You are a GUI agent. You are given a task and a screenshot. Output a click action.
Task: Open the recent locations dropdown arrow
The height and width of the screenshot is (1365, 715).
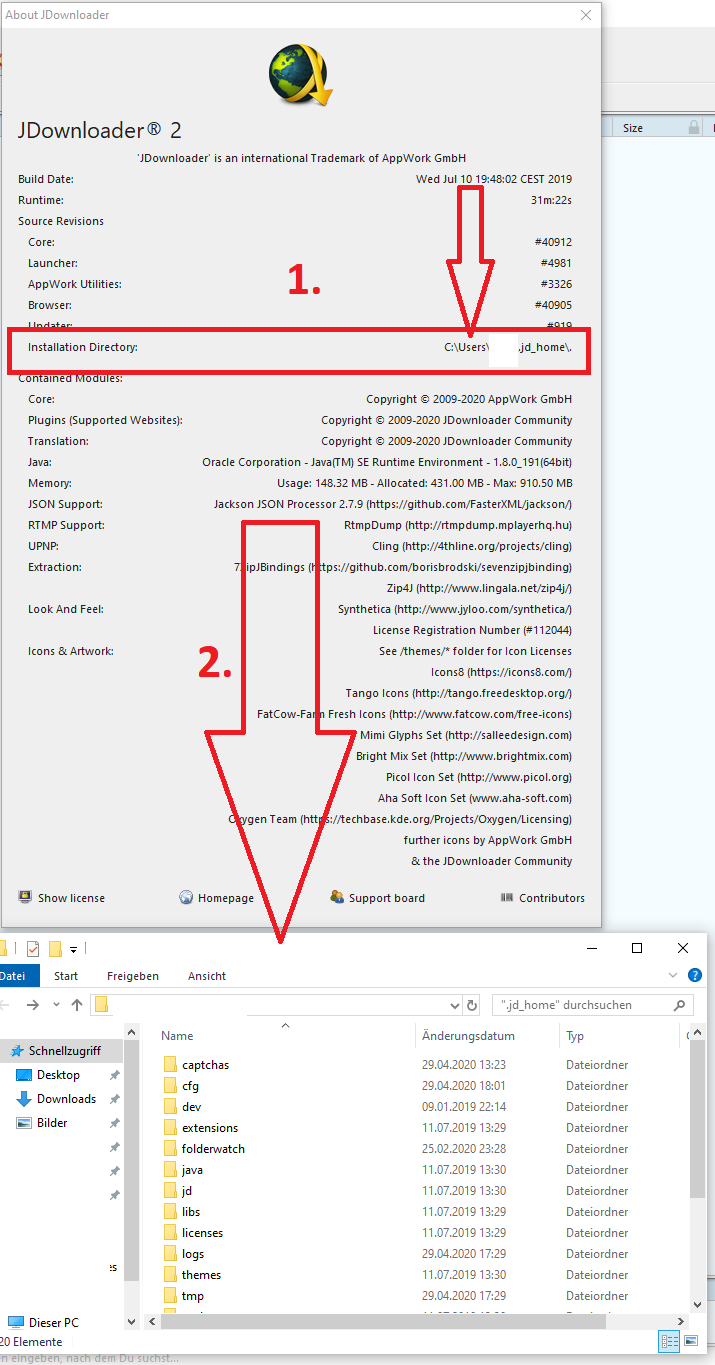[x=56, y=1005]
